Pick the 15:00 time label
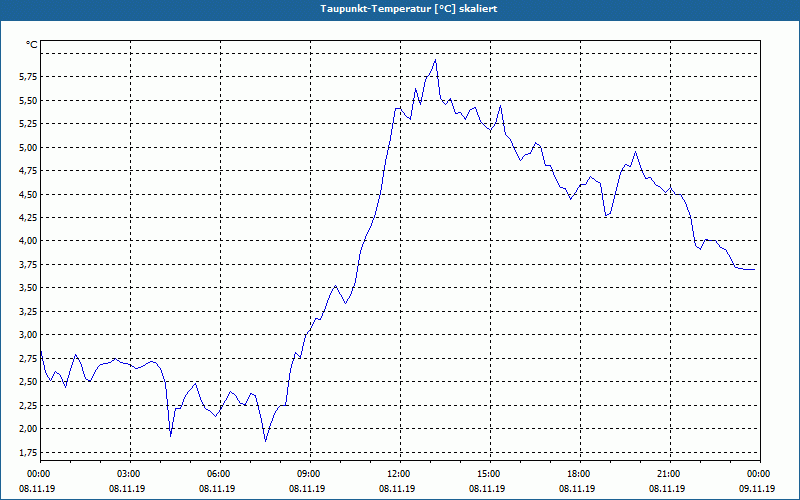800x500 pixels. point(490,473)
